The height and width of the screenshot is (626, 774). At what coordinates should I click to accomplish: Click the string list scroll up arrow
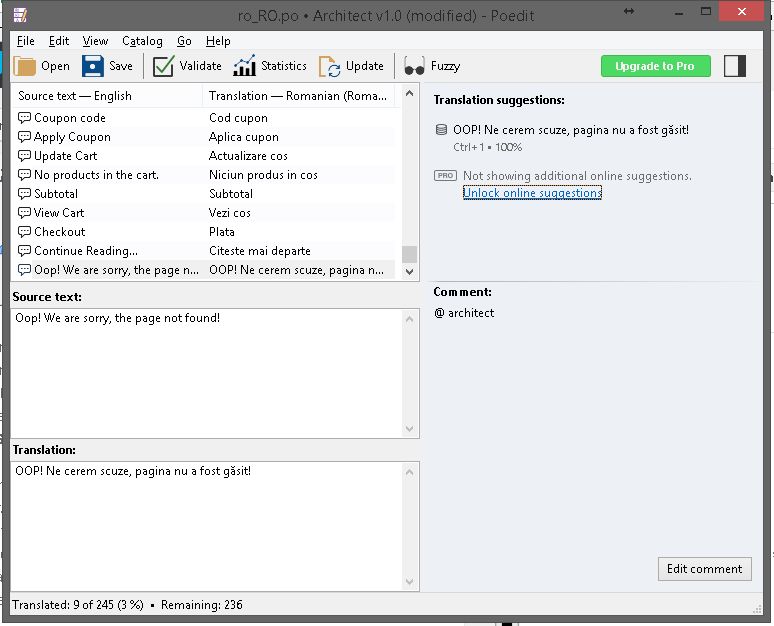(x=409, y=93)
